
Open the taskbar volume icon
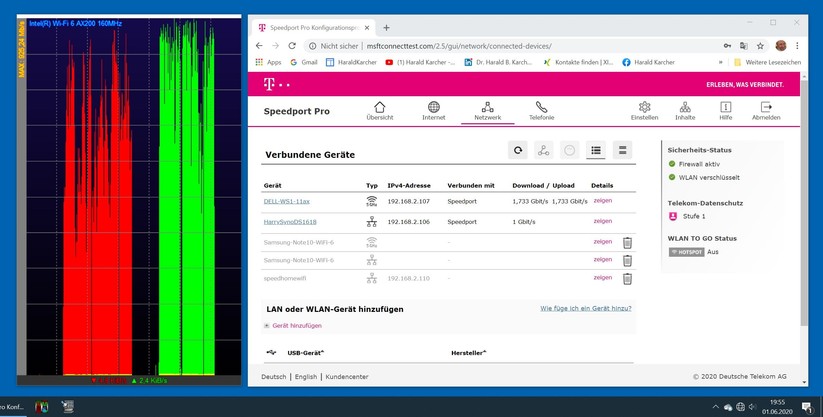[753, 406]
